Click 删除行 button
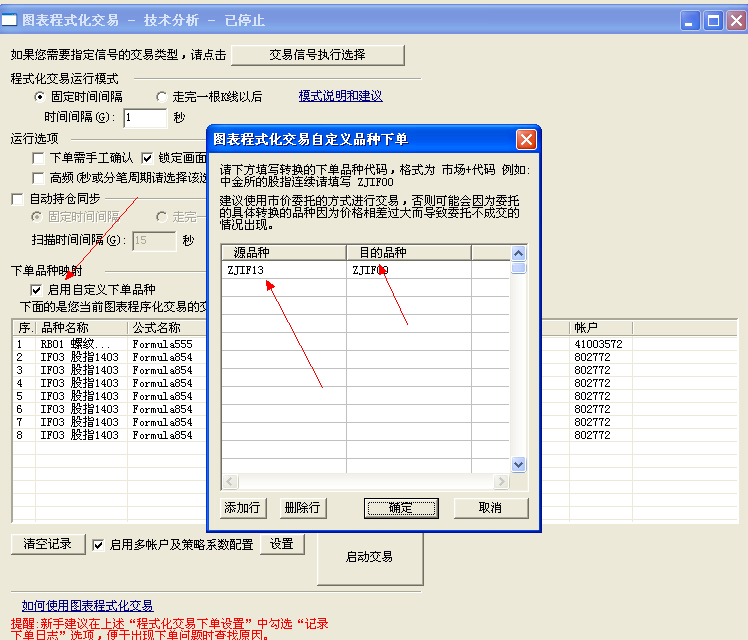 303,508
